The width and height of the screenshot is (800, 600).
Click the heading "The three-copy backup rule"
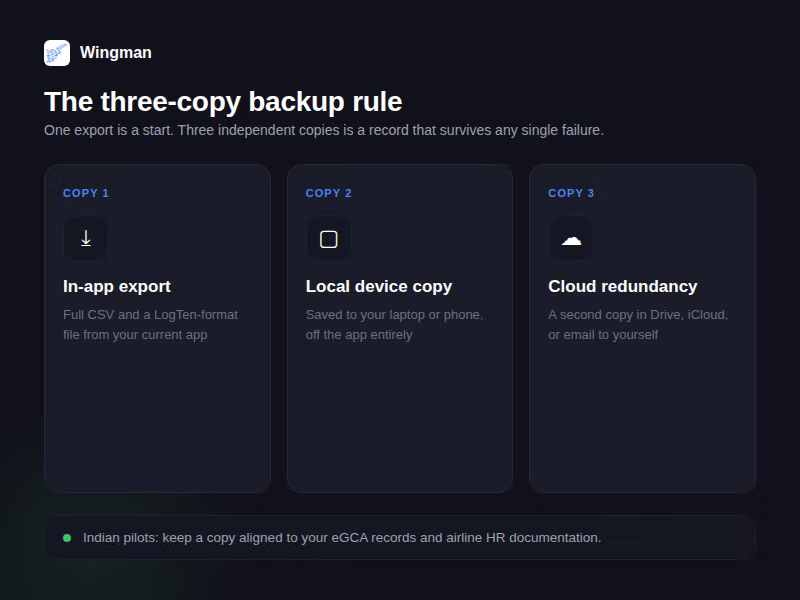point(223,102)
